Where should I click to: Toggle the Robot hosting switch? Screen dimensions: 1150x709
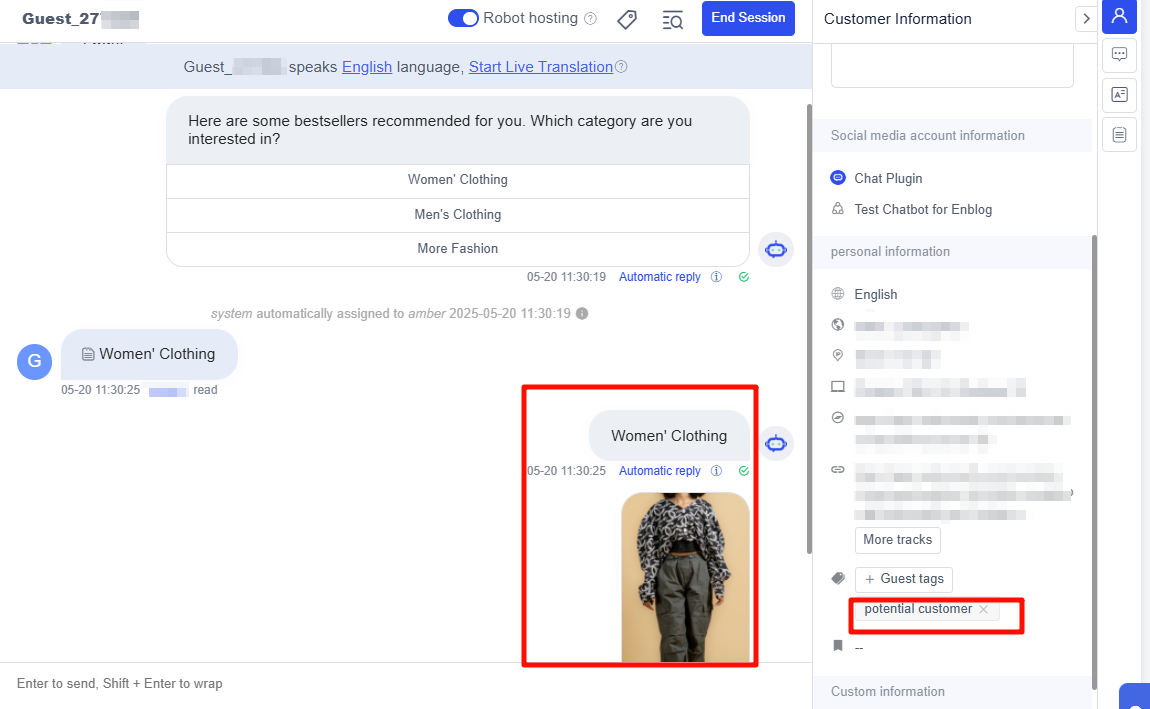(463, 18)
